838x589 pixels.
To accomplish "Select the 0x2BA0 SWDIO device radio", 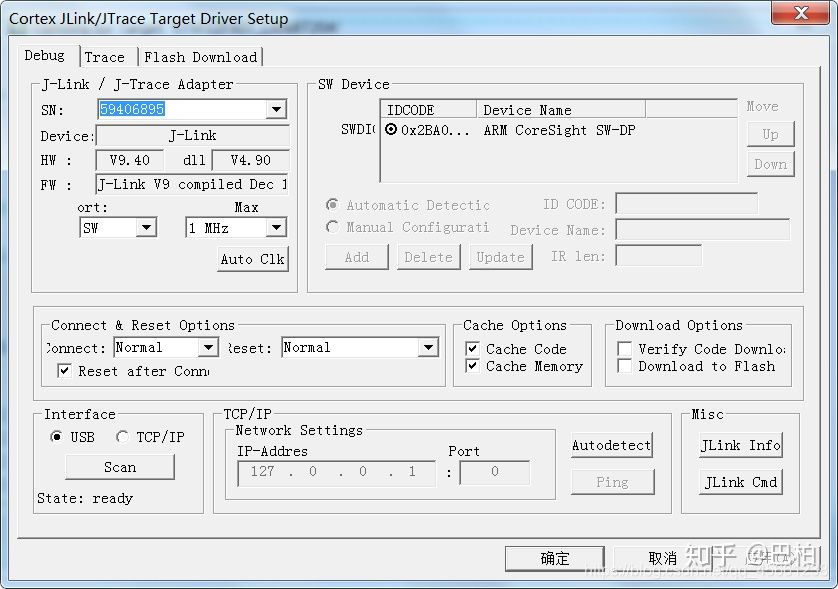I will click(391, 129).
